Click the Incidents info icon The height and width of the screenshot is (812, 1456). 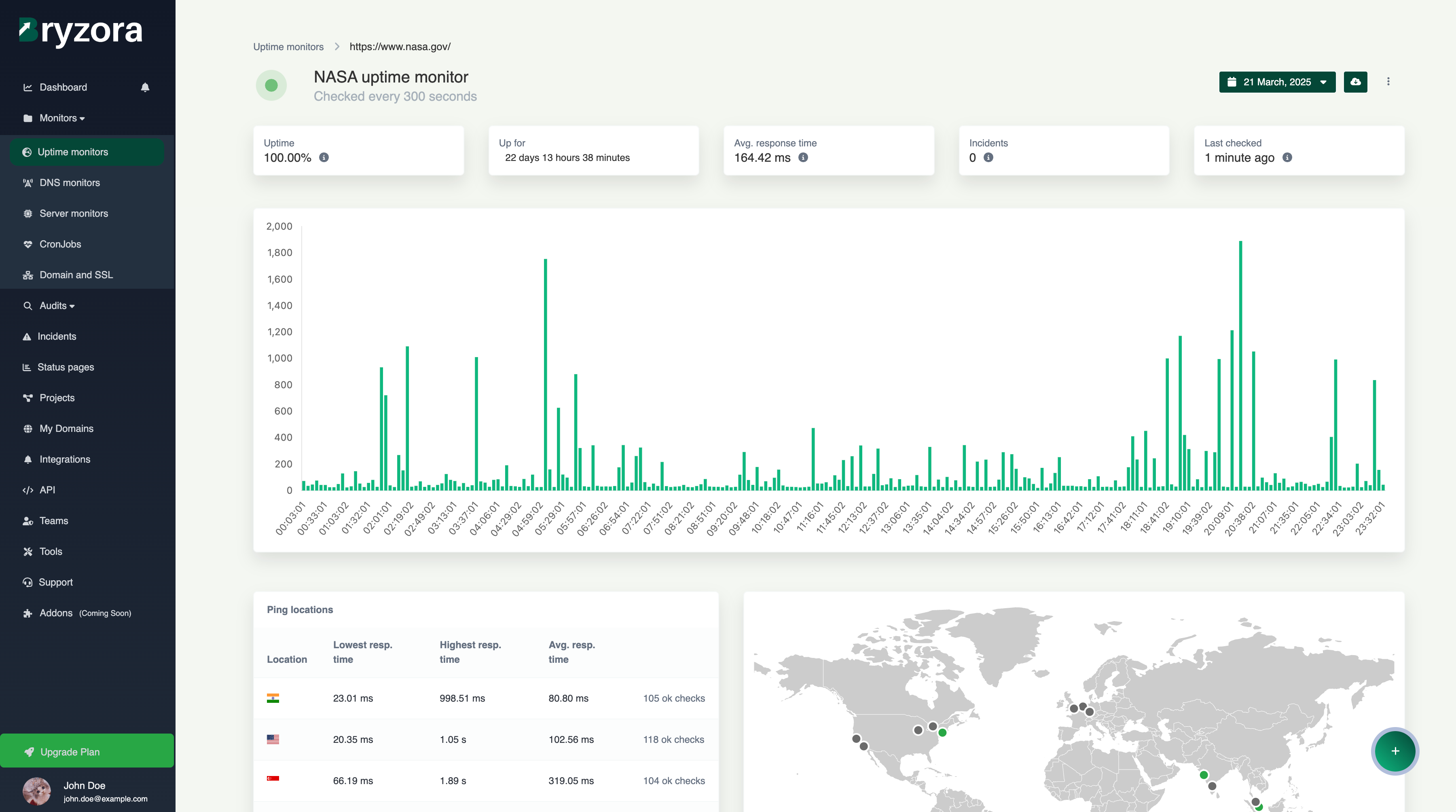pyautogui.click(x=988, y=158)
